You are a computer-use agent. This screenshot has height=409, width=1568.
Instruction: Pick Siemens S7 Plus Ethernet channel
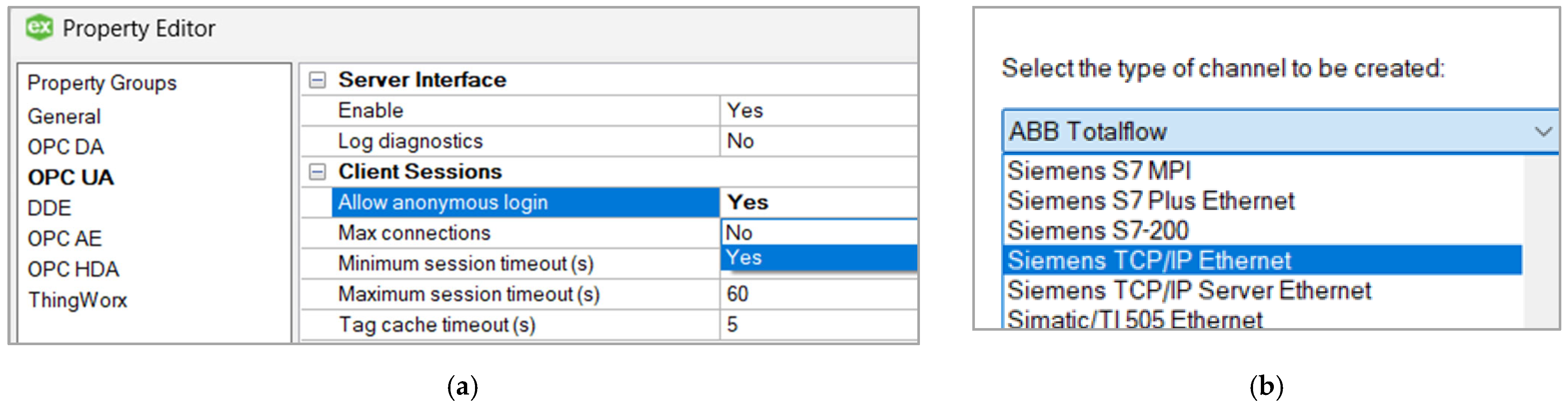click(x=1151, y=201)
